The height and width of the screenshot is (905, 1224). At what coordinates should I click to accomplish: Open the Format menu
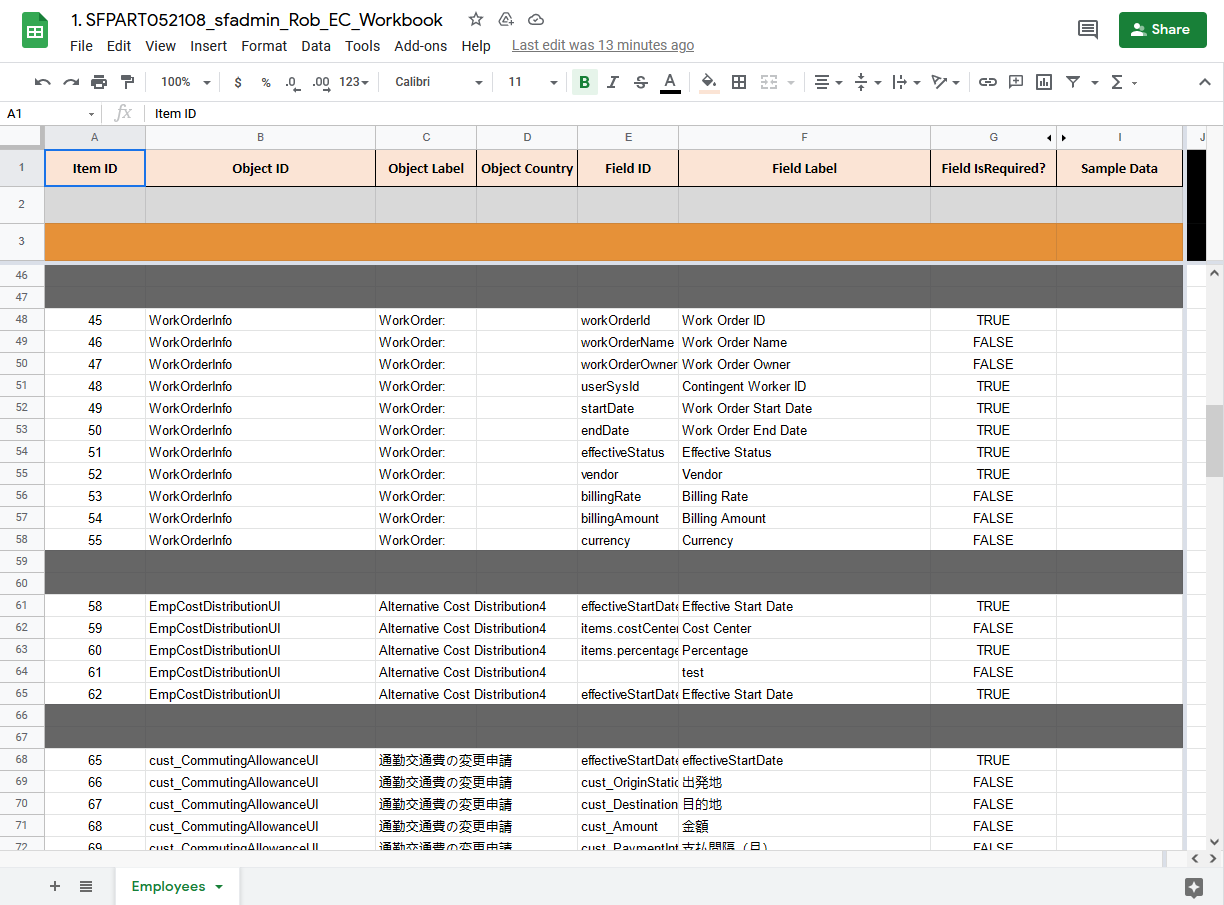(x=264, y=45)
